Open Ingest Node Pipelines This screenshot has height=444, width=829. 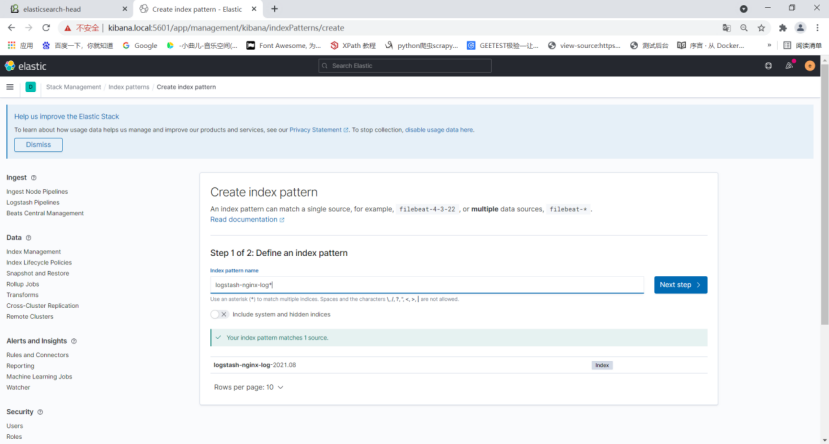[37, 192]
